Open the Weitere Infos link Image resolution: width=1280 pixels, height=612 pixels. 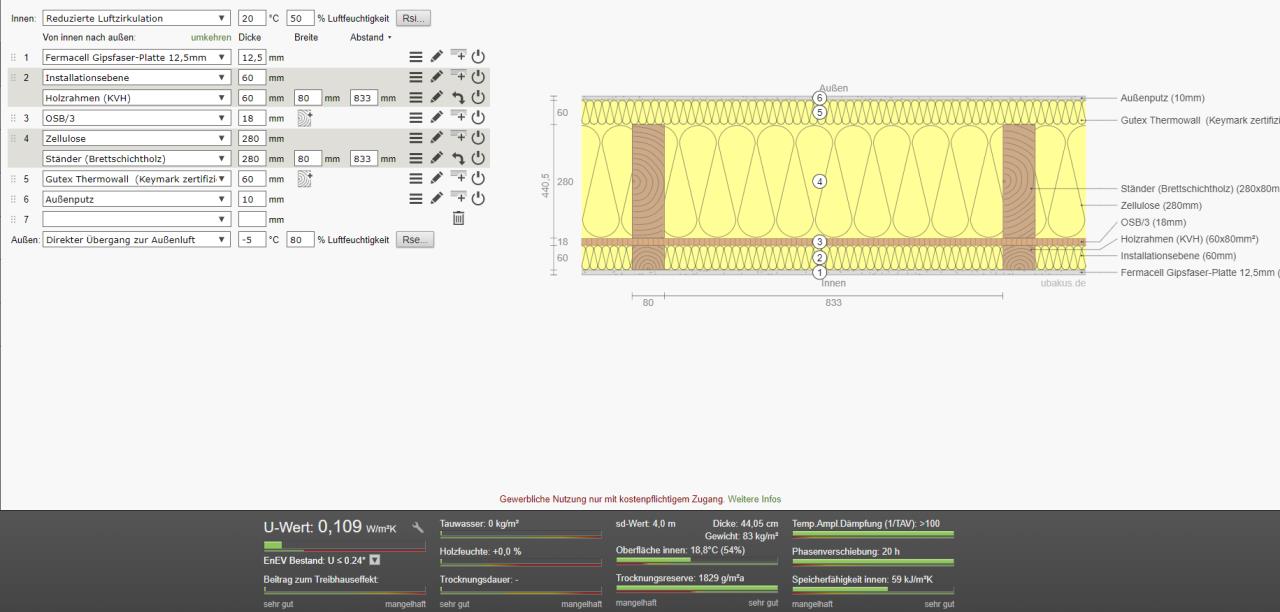[x=754, y=498]
